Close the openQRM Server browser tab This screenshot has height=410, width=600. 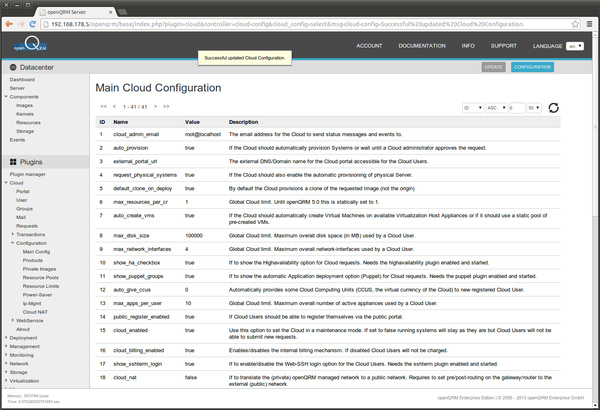(x=110, y=12)
